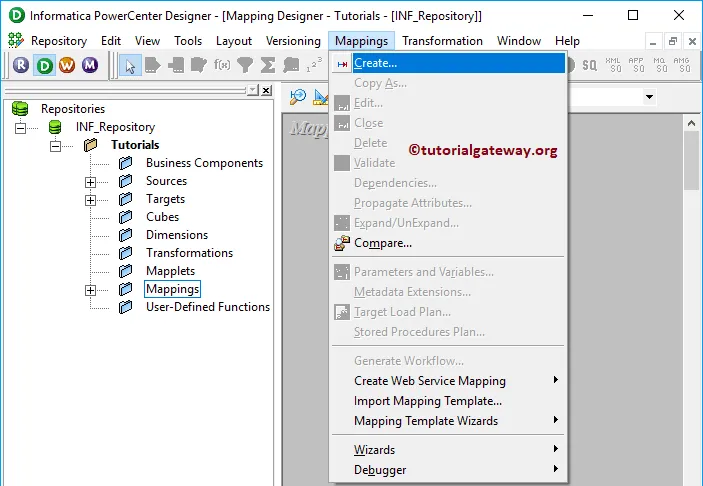
Task: Open the Wizards submenu
Action: [x=448, y=449]
